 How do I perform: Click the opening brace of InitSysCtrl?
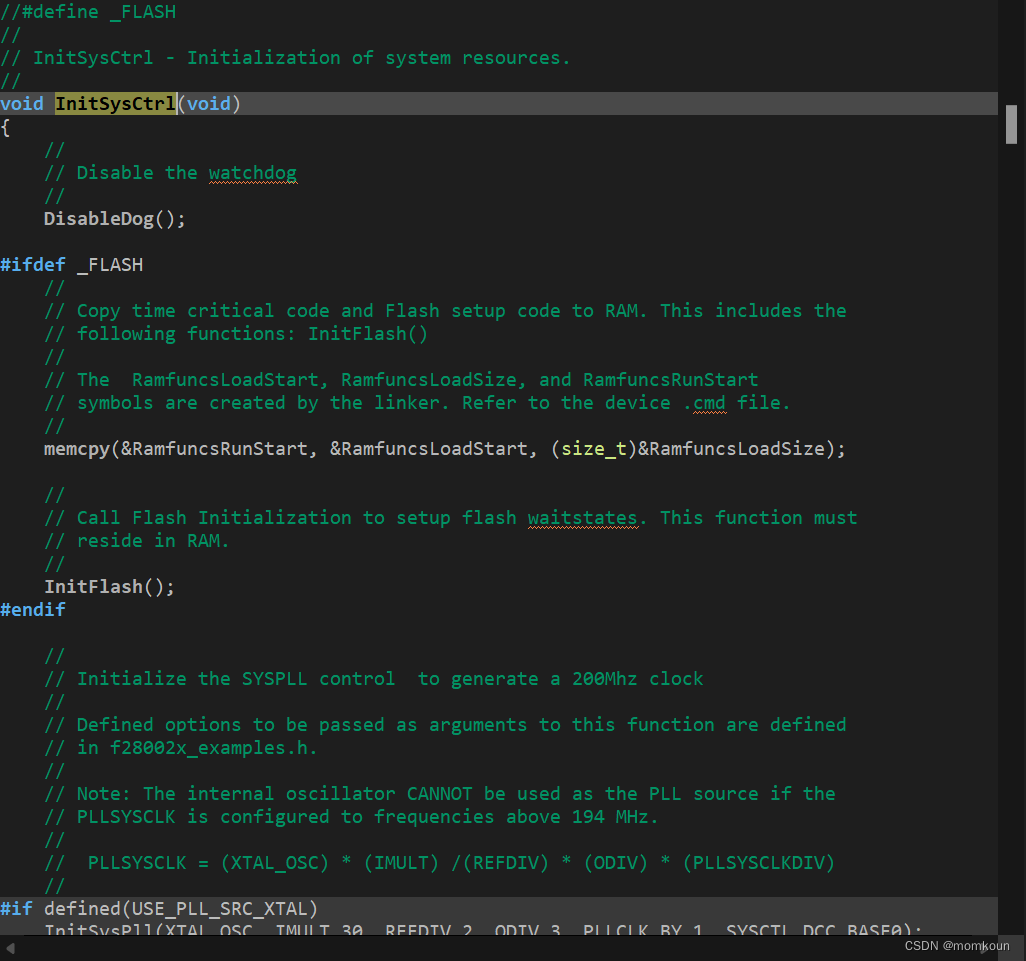[x=5, y=127]
